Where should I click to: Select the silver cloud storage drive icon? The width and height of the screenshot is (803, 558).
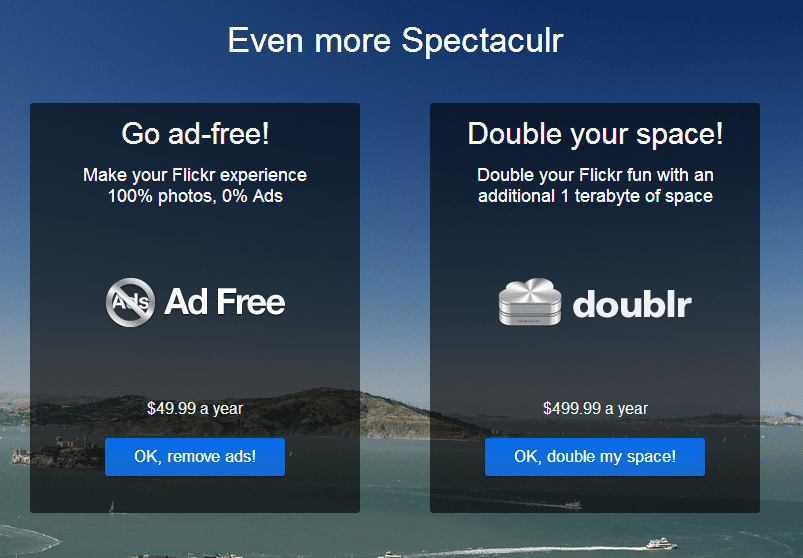click(x=530, y=302)
